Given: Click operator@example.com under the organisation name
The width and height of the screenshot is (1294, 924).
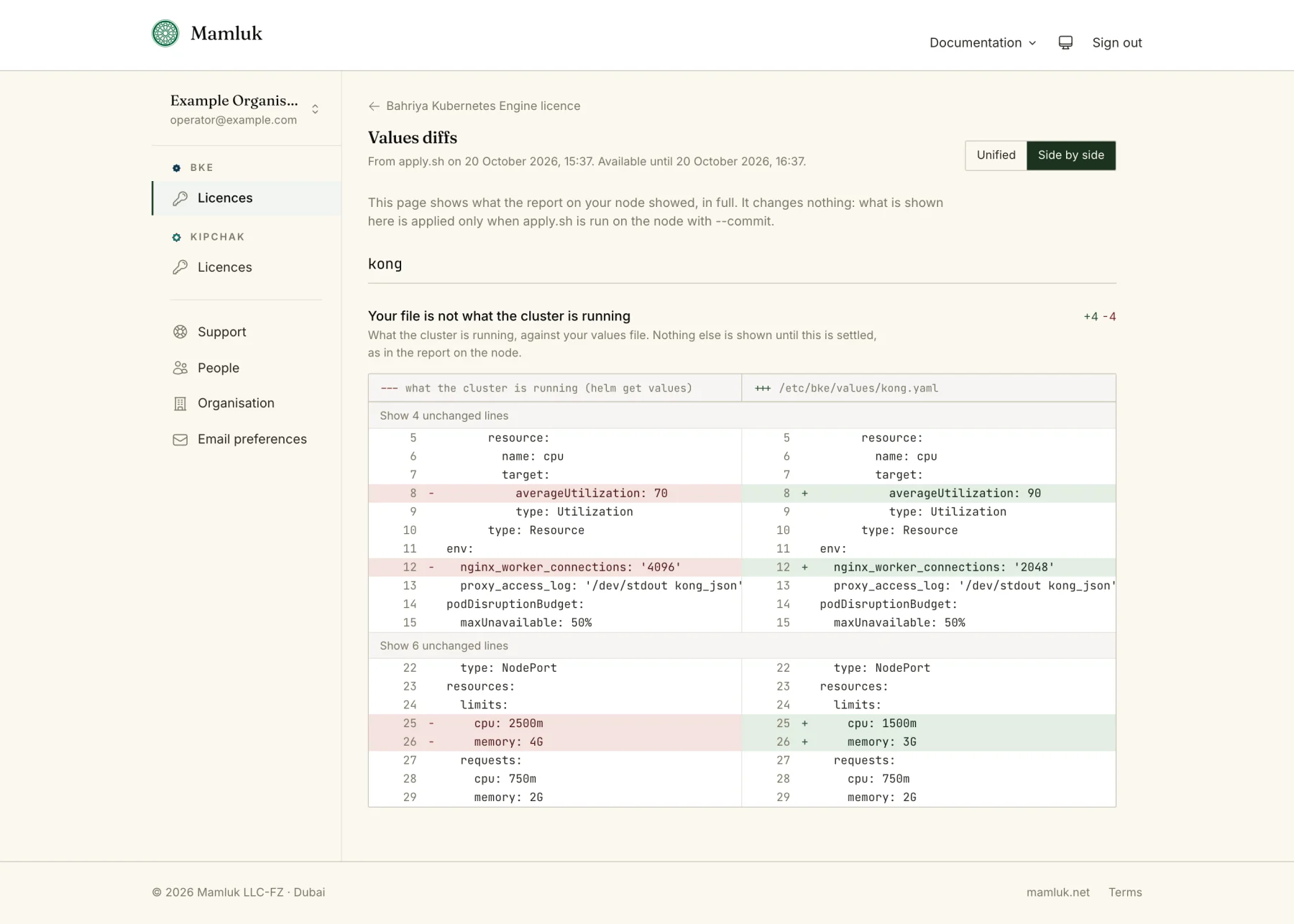Looking at the screenshot, I should [234, 120].
